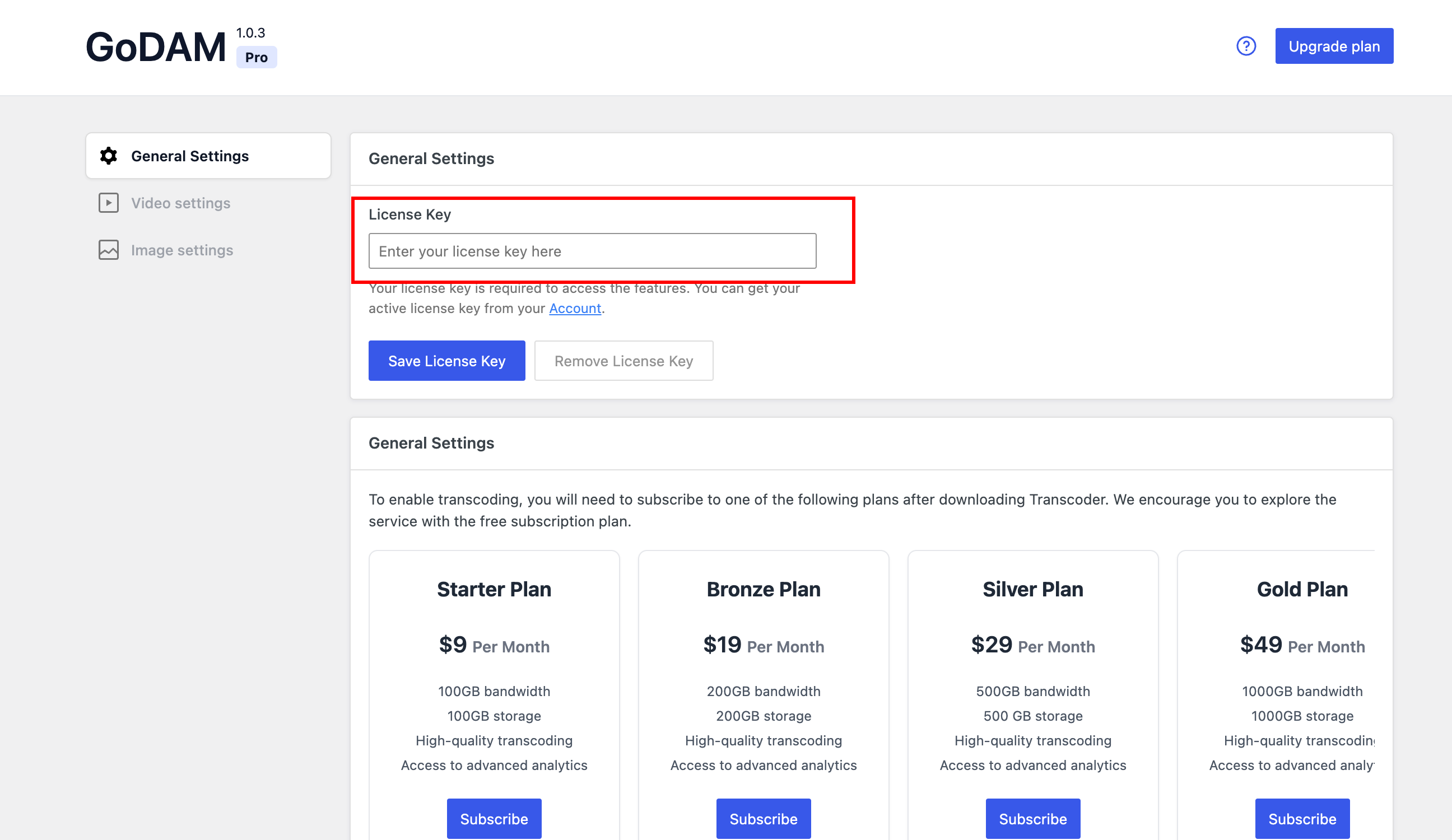Viewport: 1452px width, 840px height.
Task: Click the Image settings picture icon
Action: pyautogui.click(x=108, y=250)
